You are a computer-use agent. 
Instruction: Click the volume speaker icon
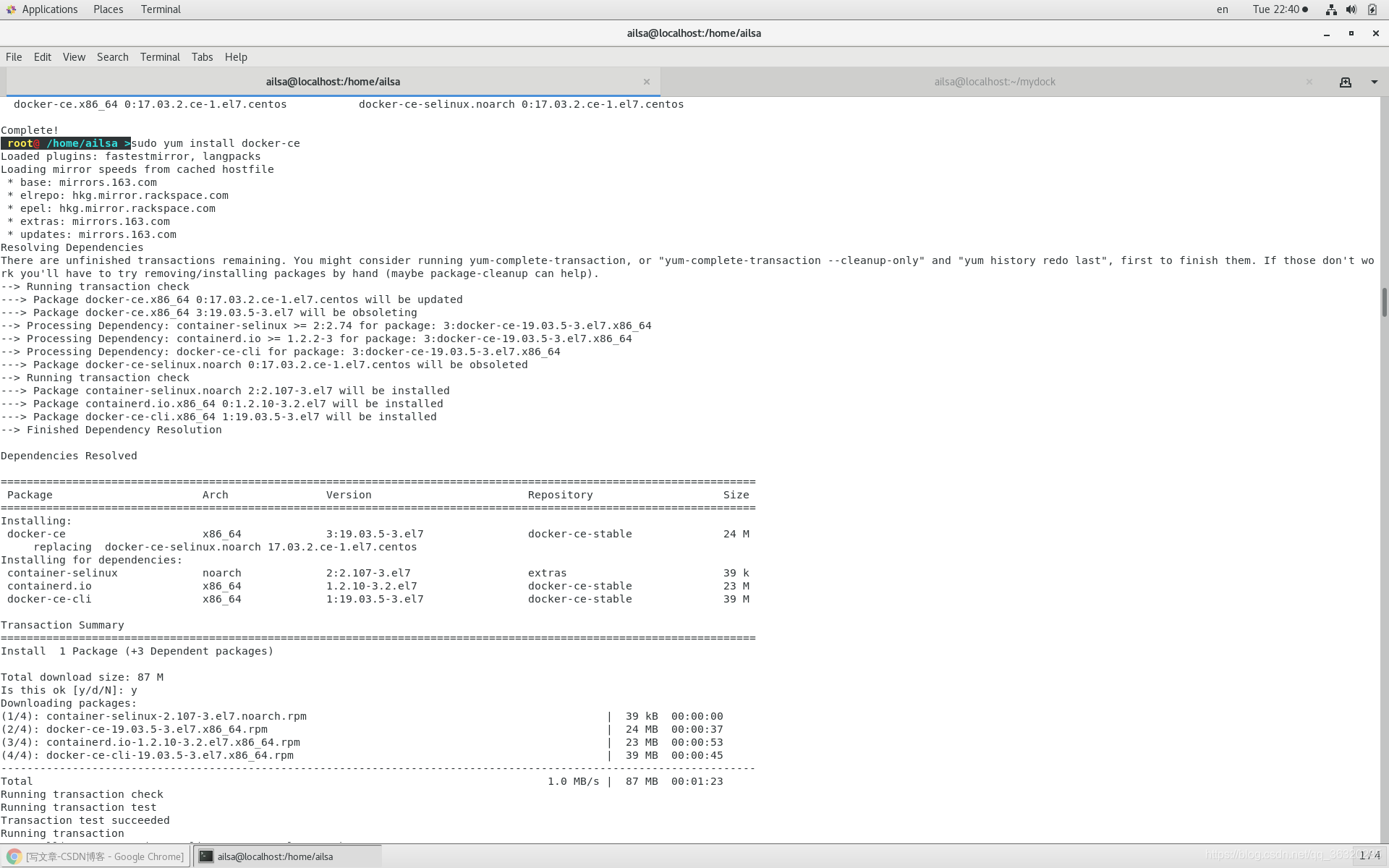pyautogui.click(x=1351, y=9)
